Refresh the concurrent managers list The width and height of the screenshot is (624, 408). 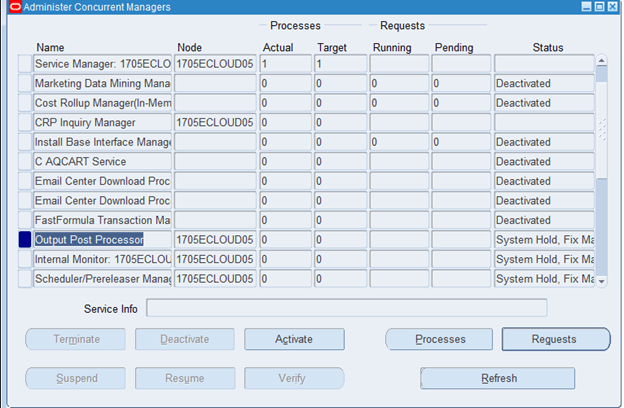pyautogui.click(x=498, y=379)
